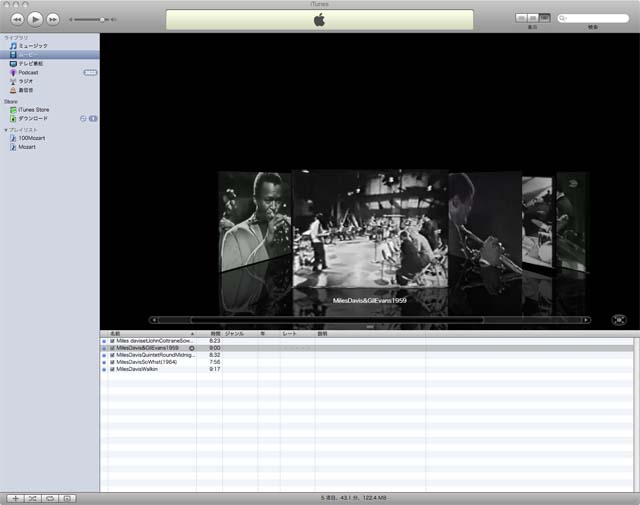Click the vertical scrollbar of track list

tap(637, 414)
